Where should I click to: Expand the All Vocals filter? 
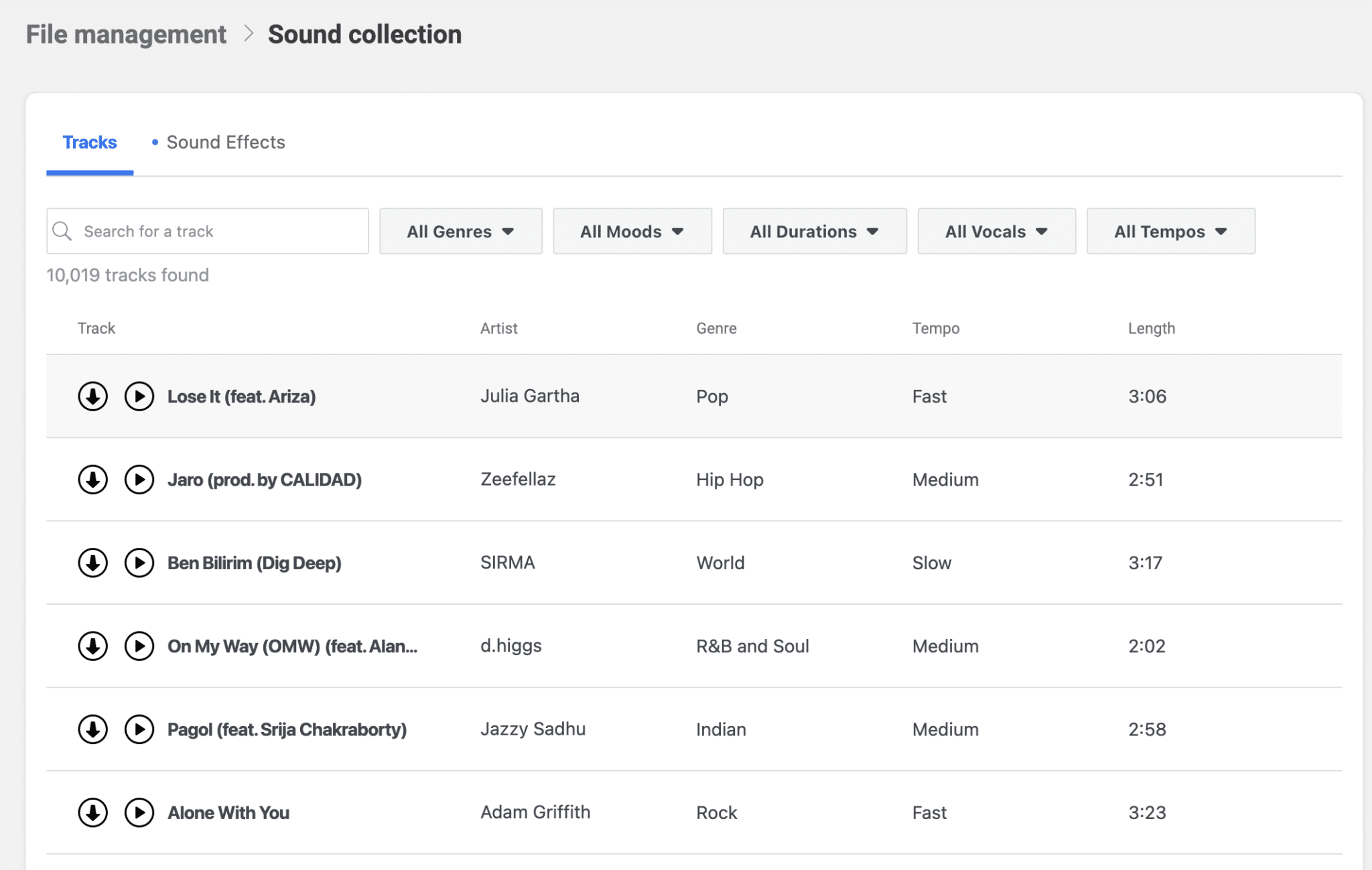[996, 231]
